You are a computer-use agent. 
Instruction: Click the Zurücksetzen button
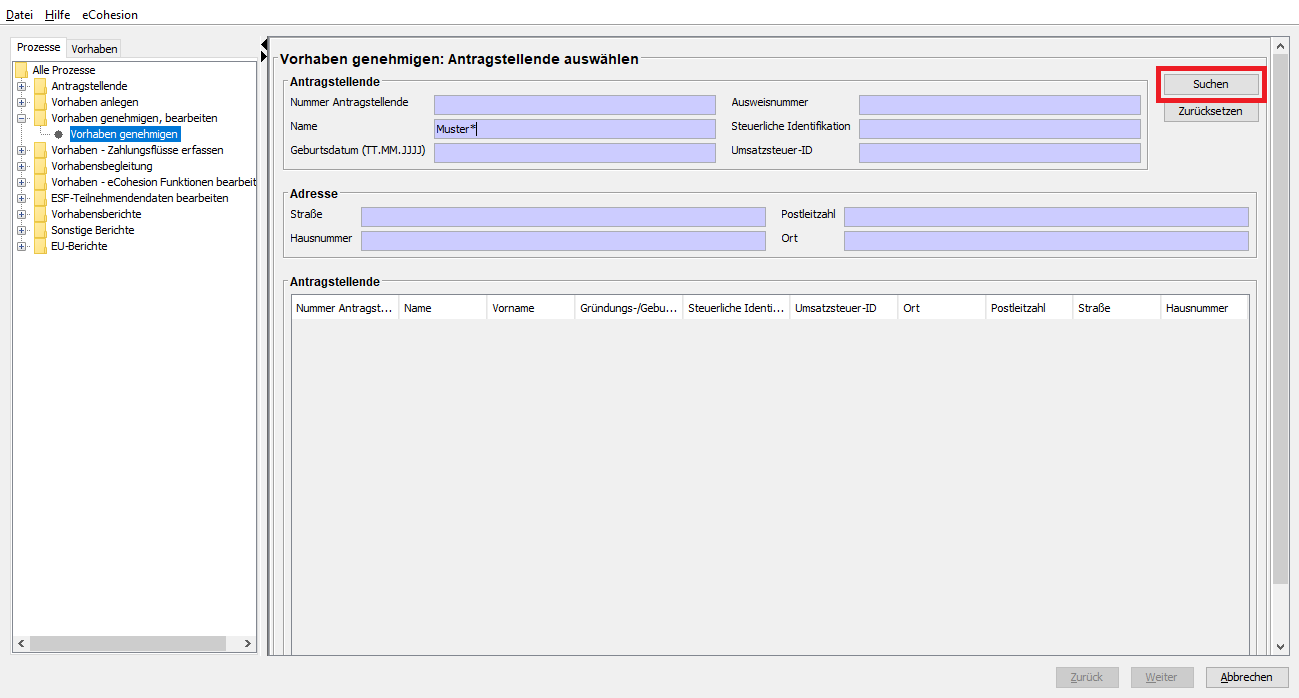point(1211,111)
